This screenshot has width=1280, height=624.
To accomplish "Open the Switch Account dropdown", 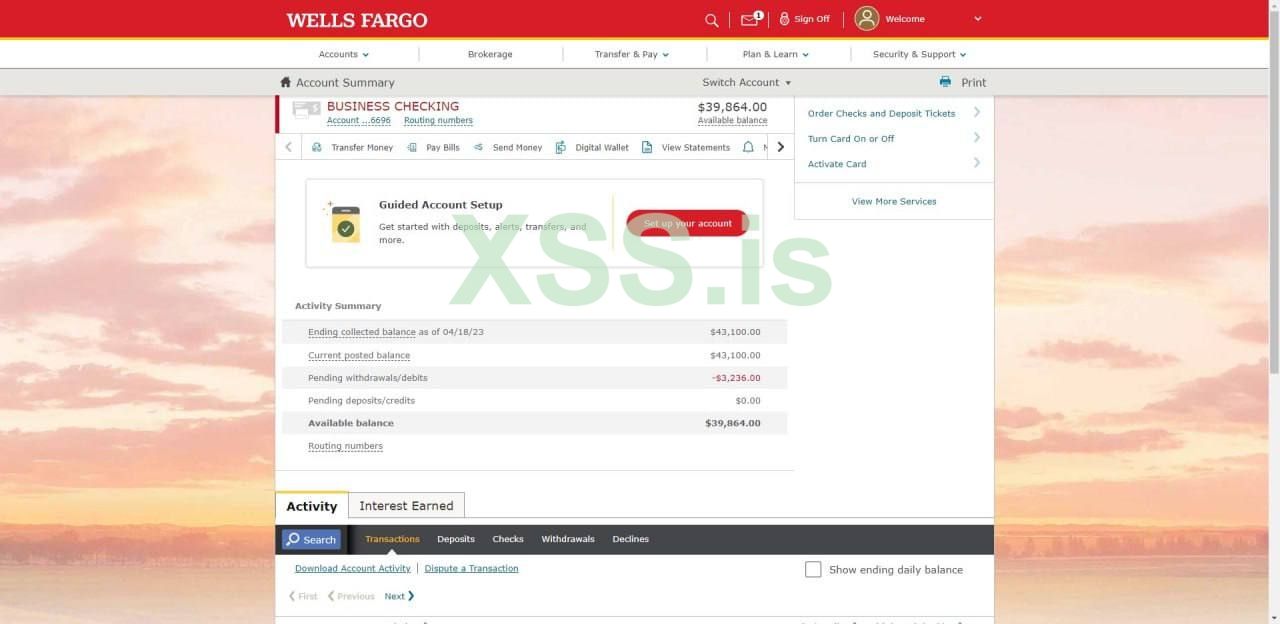I will click(x=746, y=82).
